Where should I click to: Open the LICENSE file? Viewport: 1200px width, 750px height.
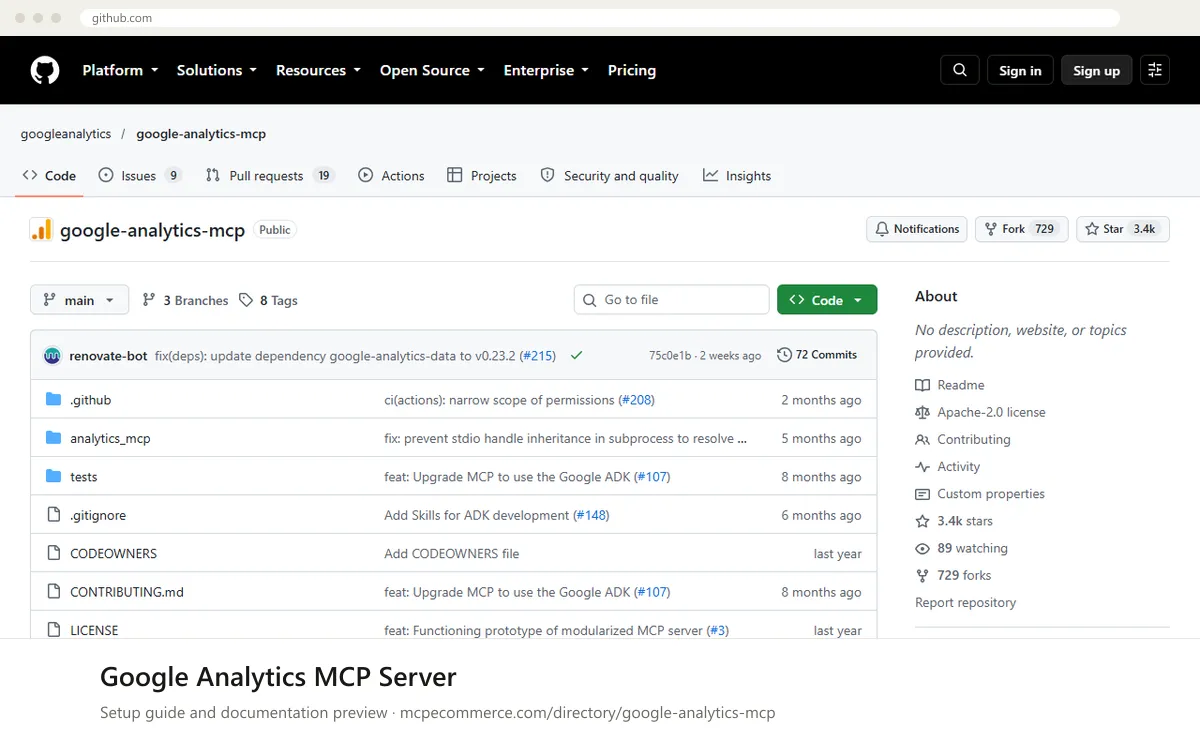coord(94,630)
